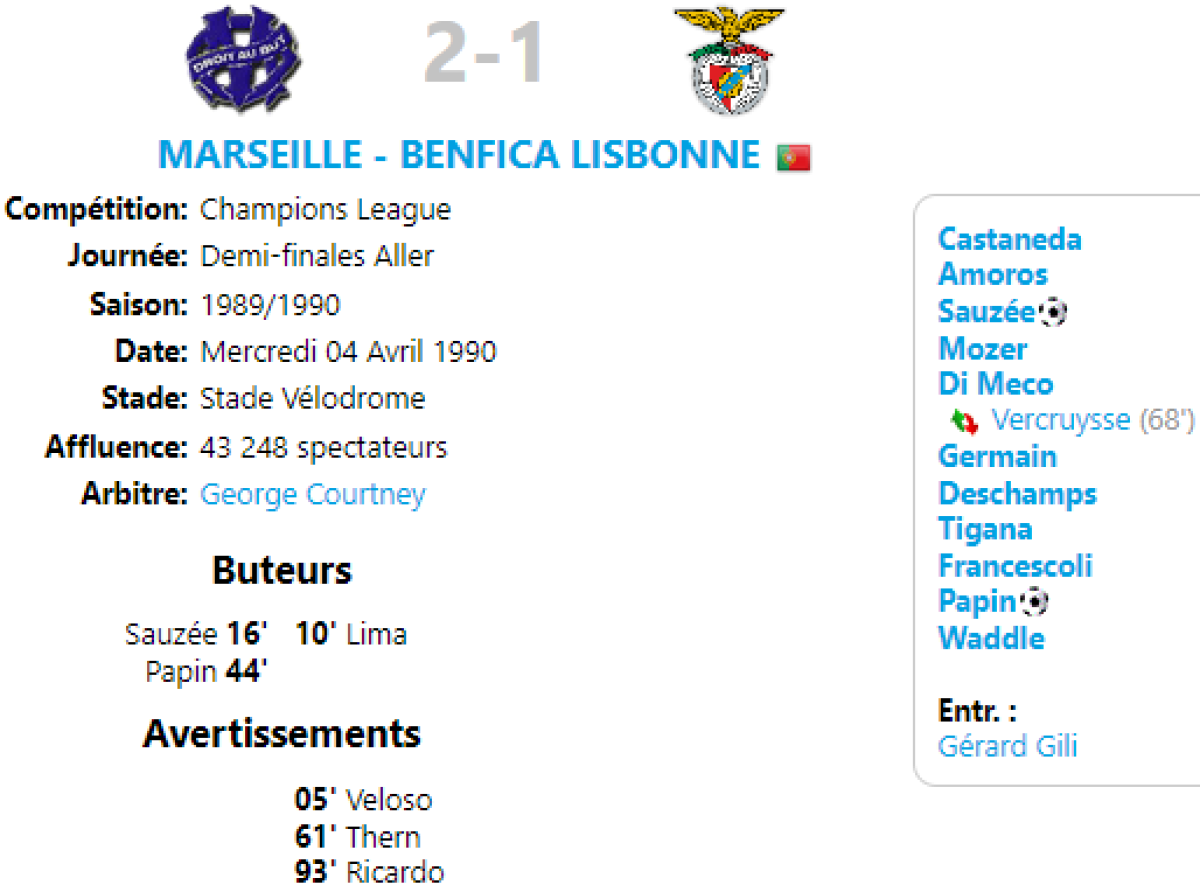Viewport: 1200px width, 885px height.
Task: Open the Waddle player link
Action: 991,638
